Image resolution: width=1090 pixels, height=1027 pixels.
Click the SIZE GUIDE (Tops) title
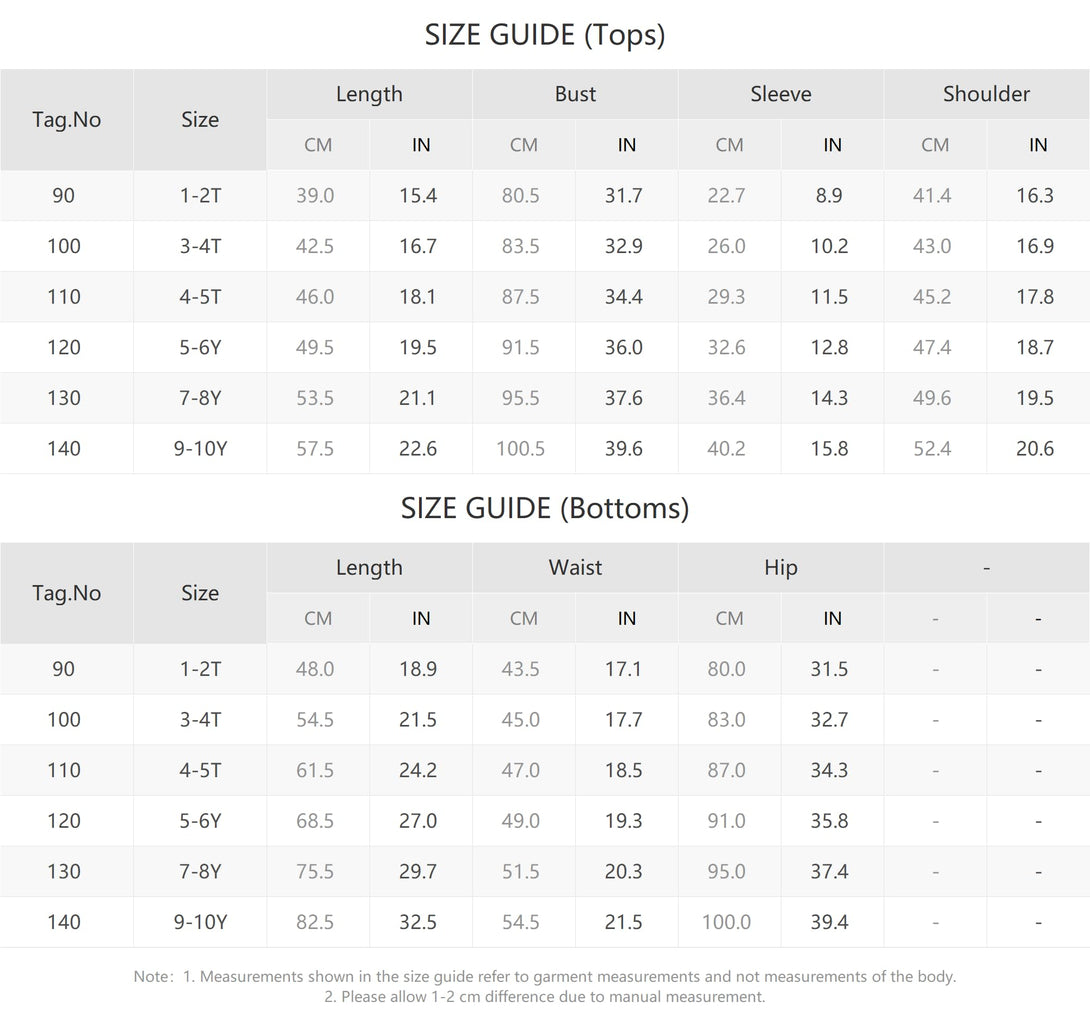[545, 35]
